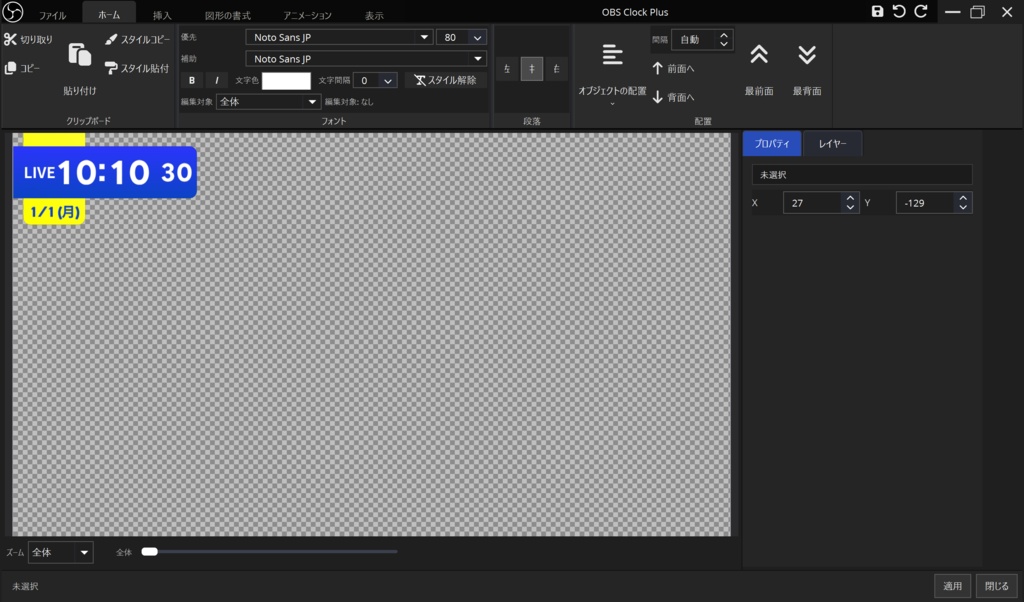Open the View (表示) tab
Viewport: 1024px width, 602px height.
[374, 15]
